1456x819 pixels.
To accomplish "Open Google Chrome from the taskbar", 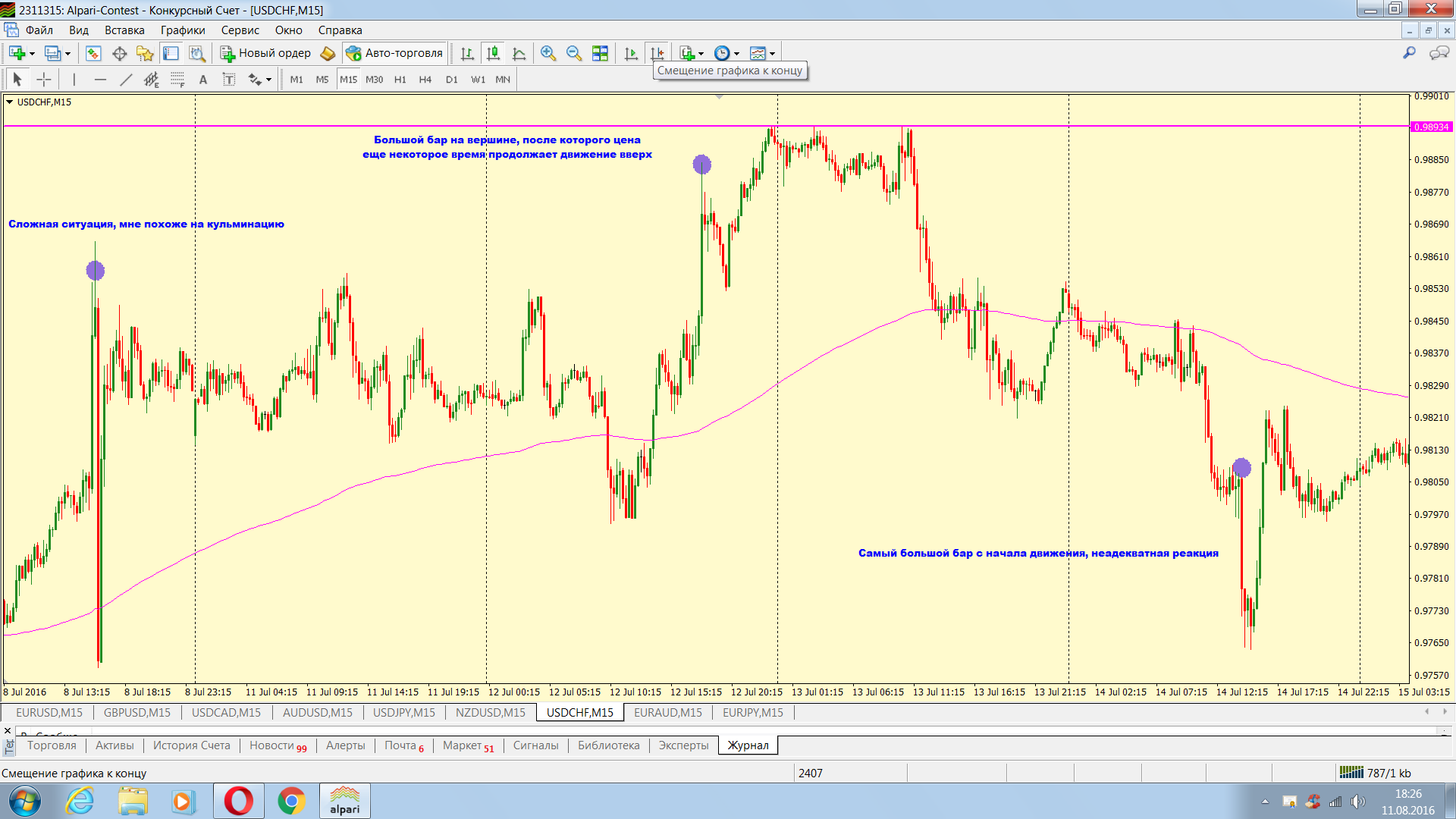I will point(291,801).
